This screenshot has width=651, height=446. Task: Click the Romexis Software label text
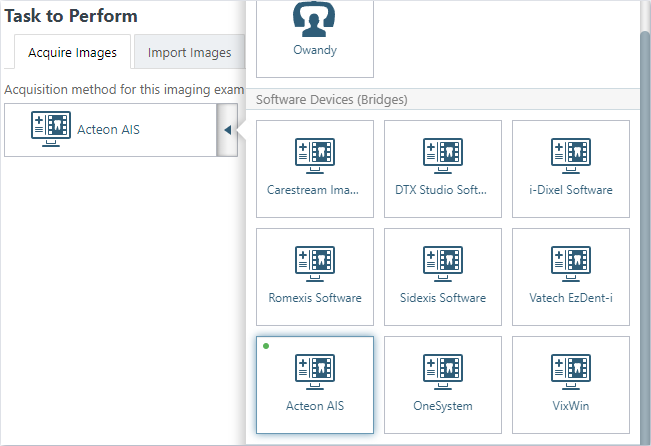pos(315,298)
